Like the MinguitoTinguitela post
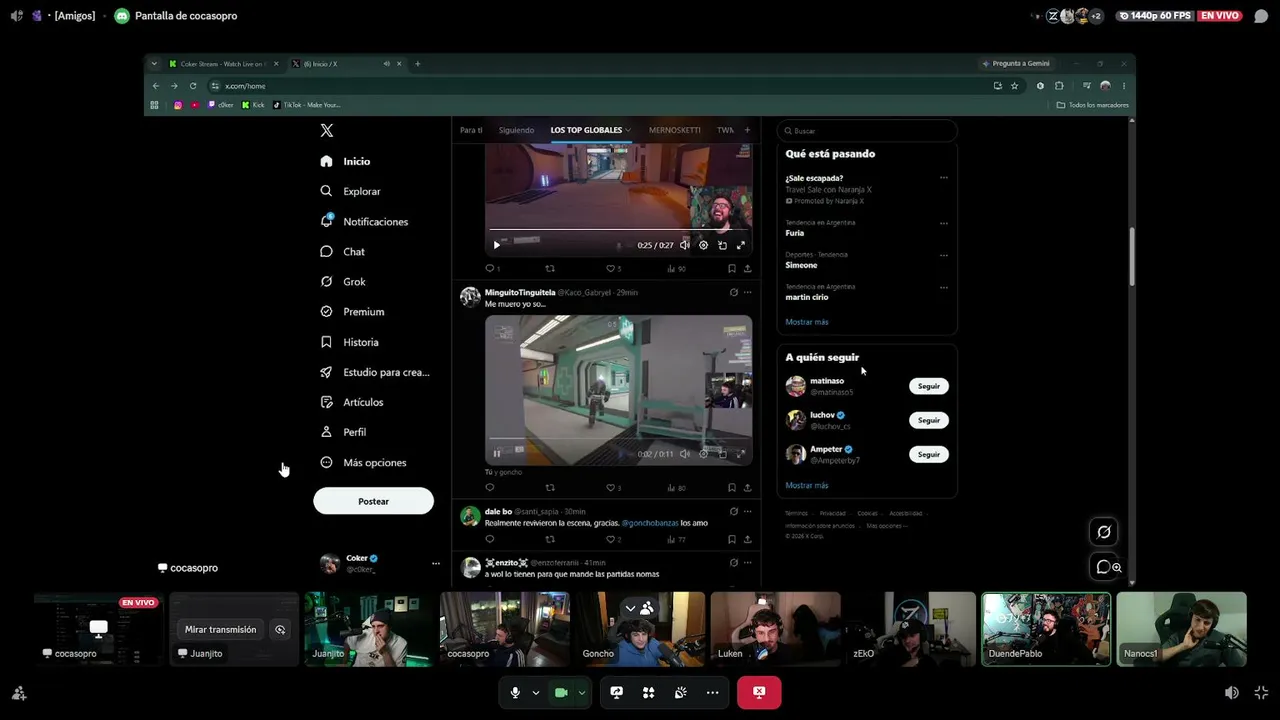 [611, 488]
